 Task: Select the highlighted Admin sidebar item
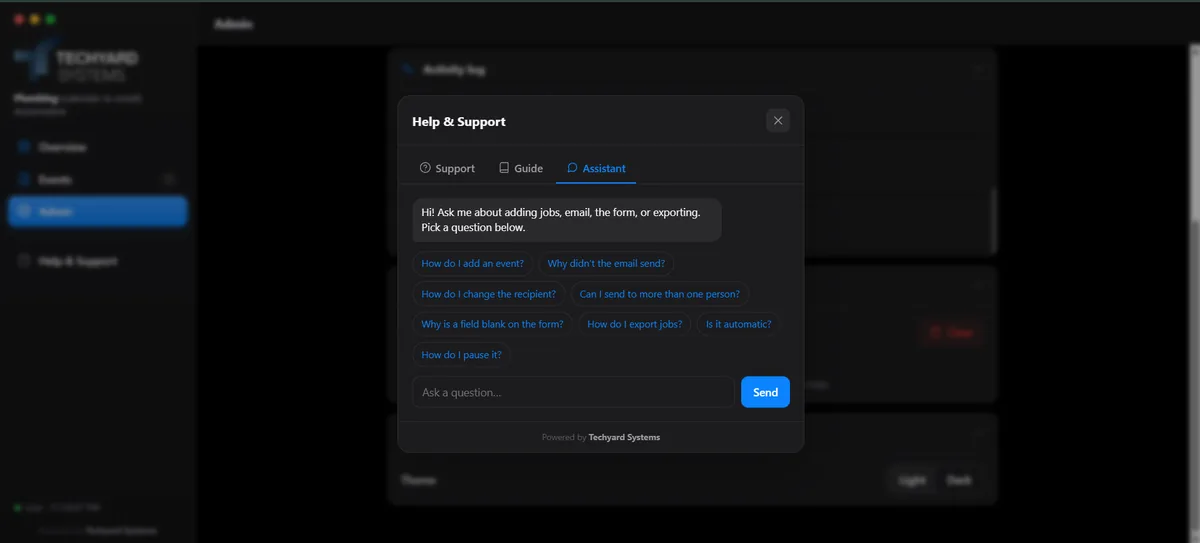point(97,212)
